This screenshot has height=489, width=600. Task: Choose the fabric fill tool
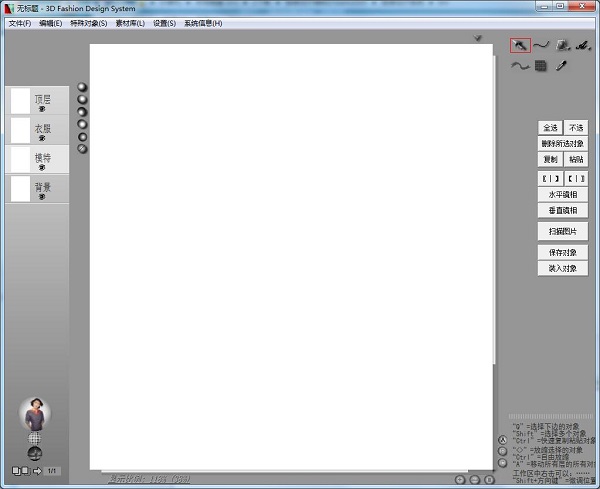[563, 45]
